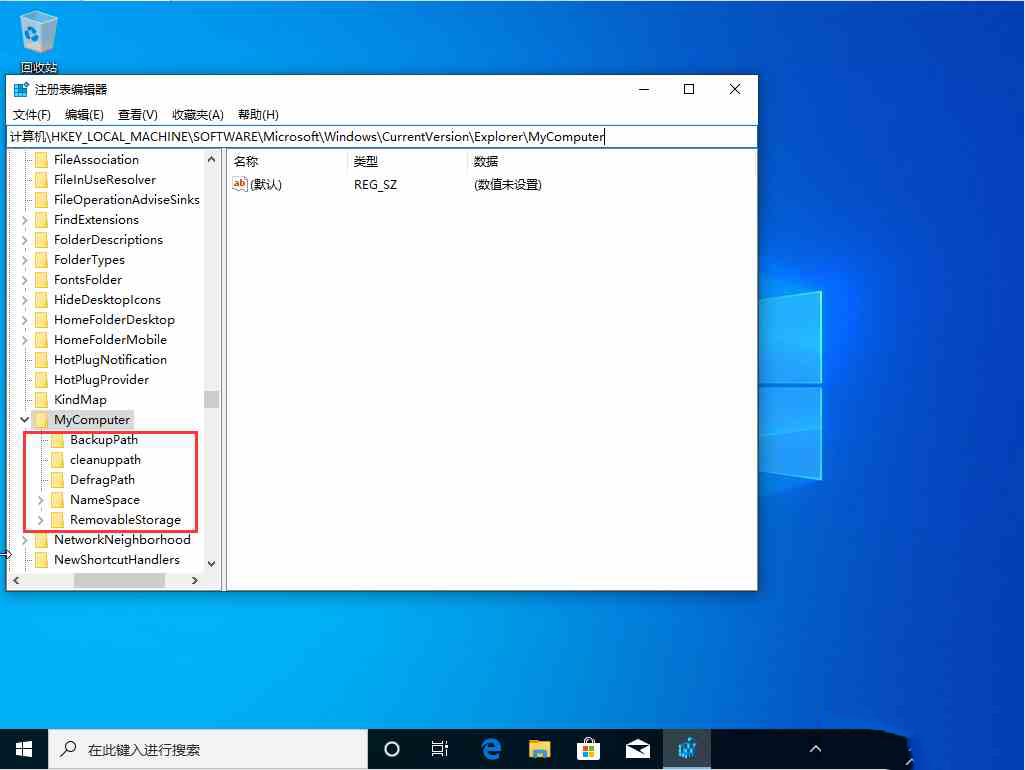Maximize the Registry Editor window
Viewport: 1025px width, 770px height.
pos(688,90)
